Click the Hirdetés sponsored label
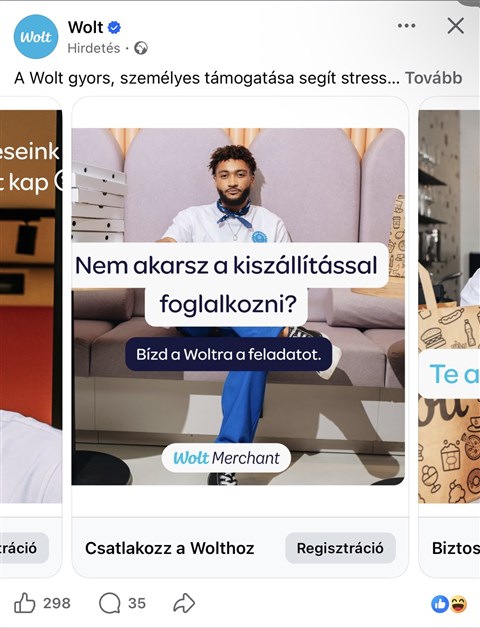Screen dimensions: 480x628 point(94,48)
